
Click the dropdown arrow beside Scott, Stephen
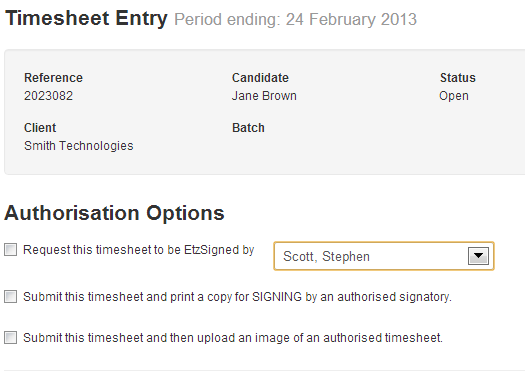[478, 256]
